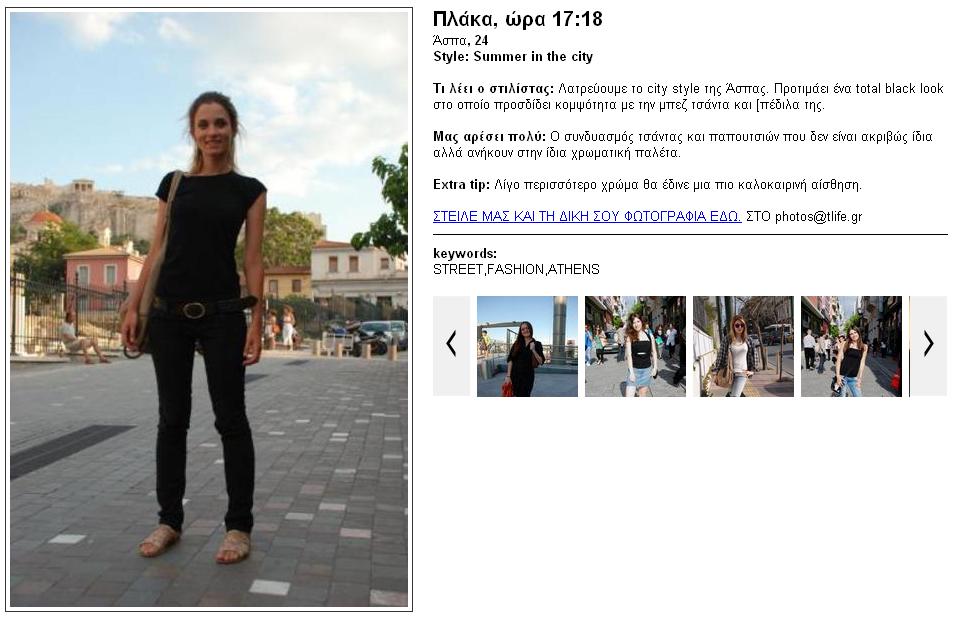Click the keywords: label
960x617 pixels.
(465, 253)
